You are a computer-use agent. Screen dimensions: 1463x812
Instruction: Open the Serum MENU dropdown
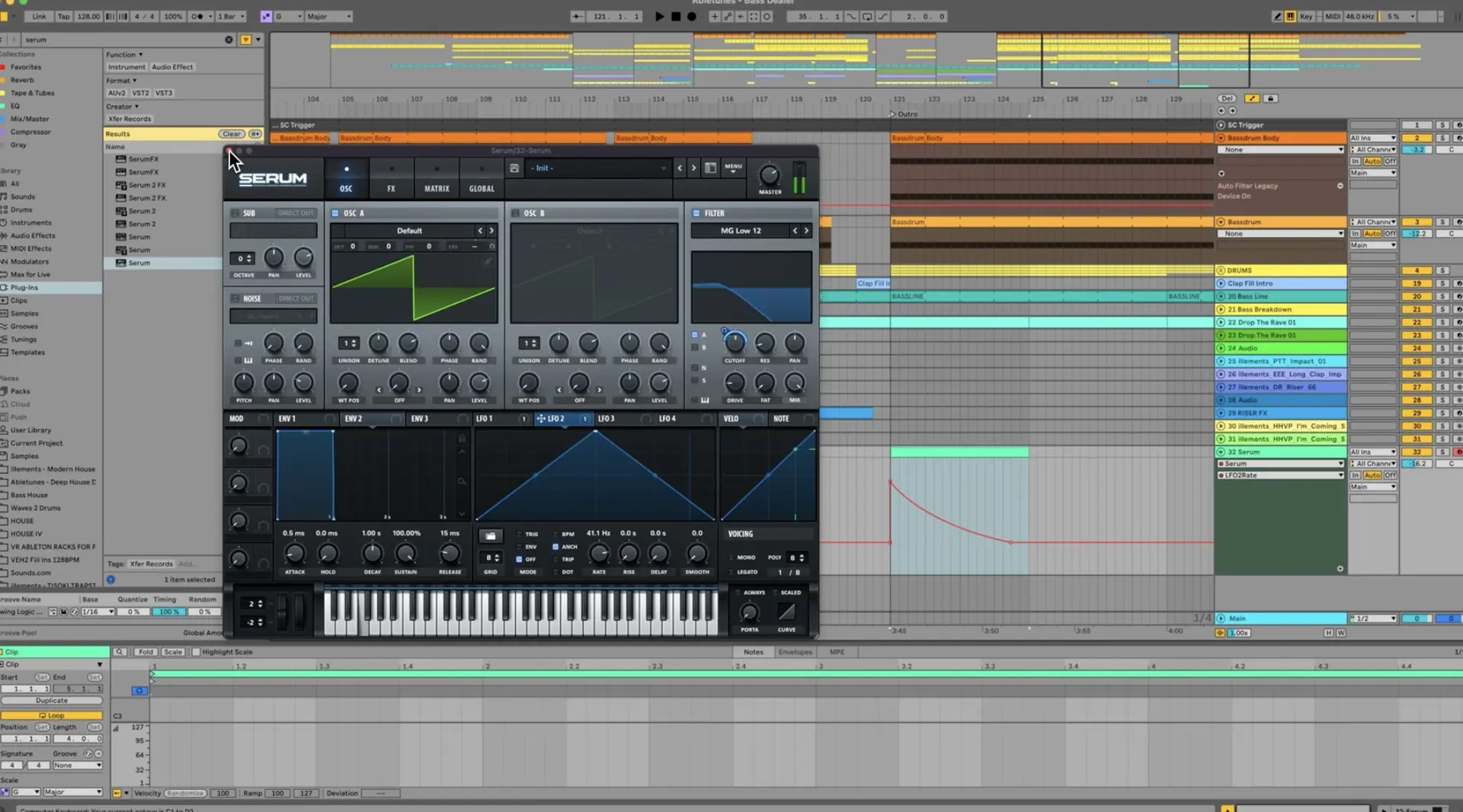pyautogui.click(x=733, y=168)
